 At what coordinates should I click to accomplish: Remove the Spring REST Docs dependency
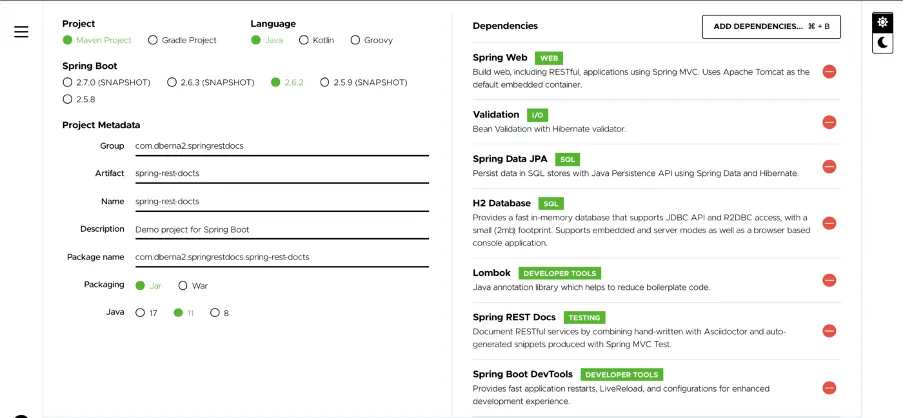(x=829, y=331)
